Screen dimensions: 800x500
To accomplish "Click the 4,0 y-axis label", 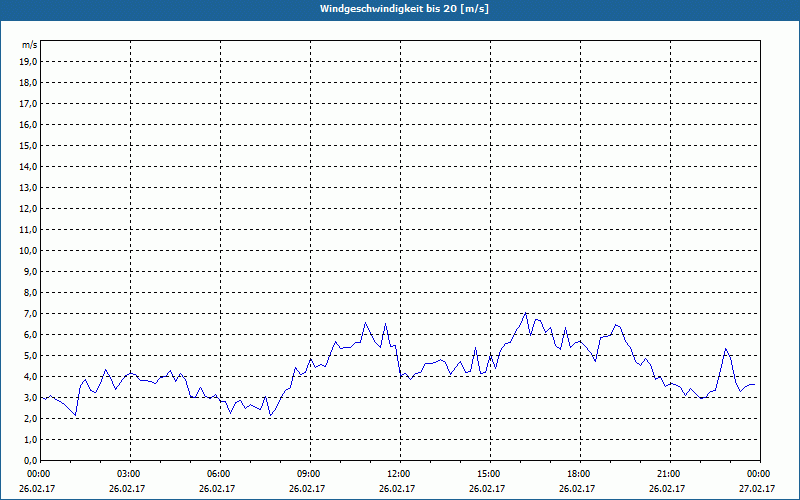I will pyautogui.click(x=30, y=377).
